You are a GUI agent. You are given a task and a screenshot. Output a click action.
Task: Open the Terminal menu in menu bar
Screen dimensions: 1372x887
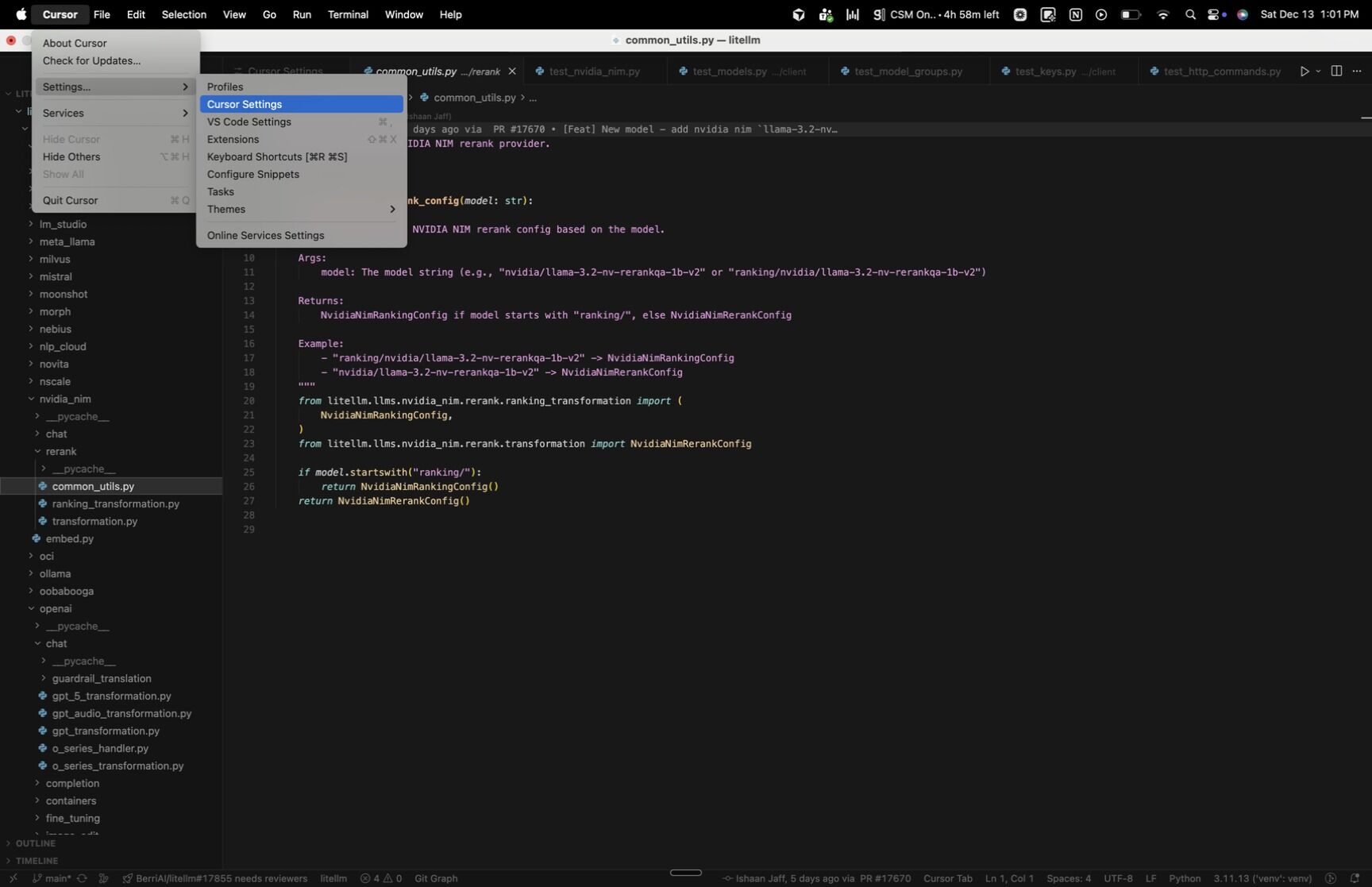[348, 14]
